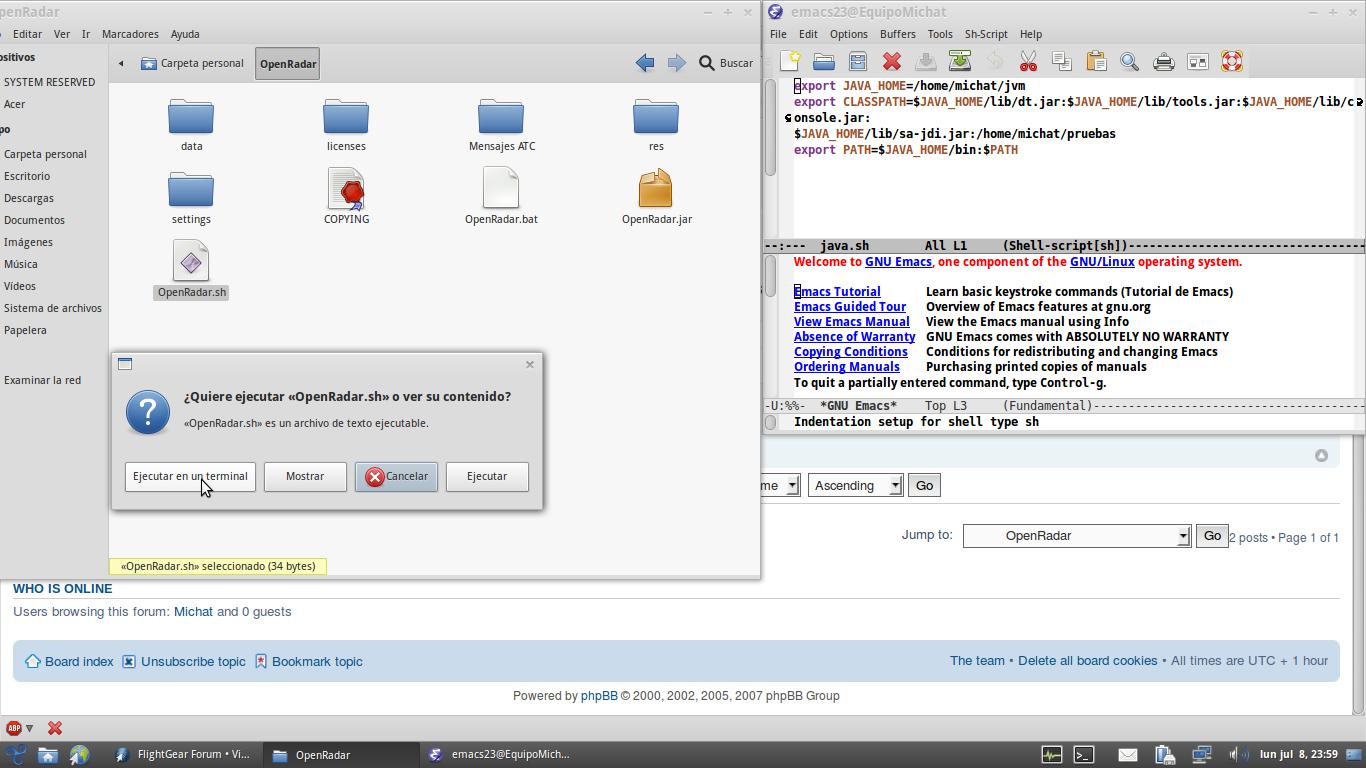Viewport: 1366px width, 768px height.
Task: Click the network connection tray icon
Action: tap(1201, 755)
